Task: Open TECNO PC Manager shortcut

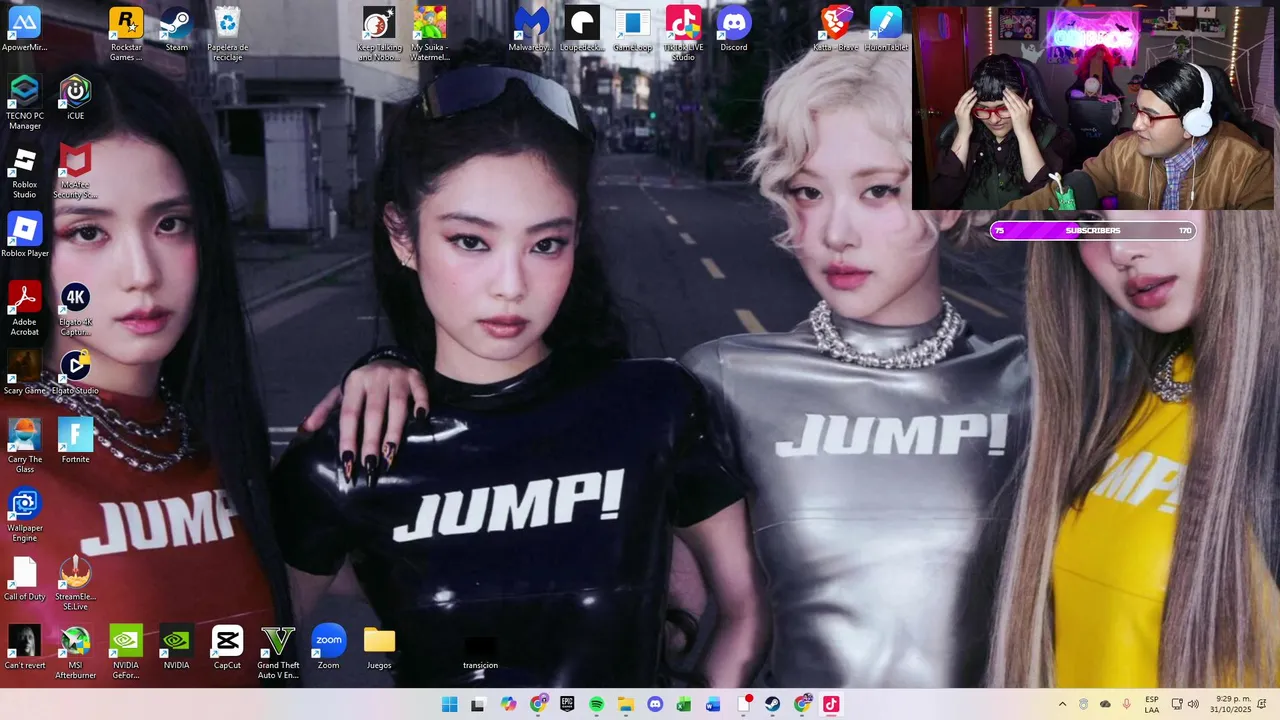Action: [x=24, y=103]
